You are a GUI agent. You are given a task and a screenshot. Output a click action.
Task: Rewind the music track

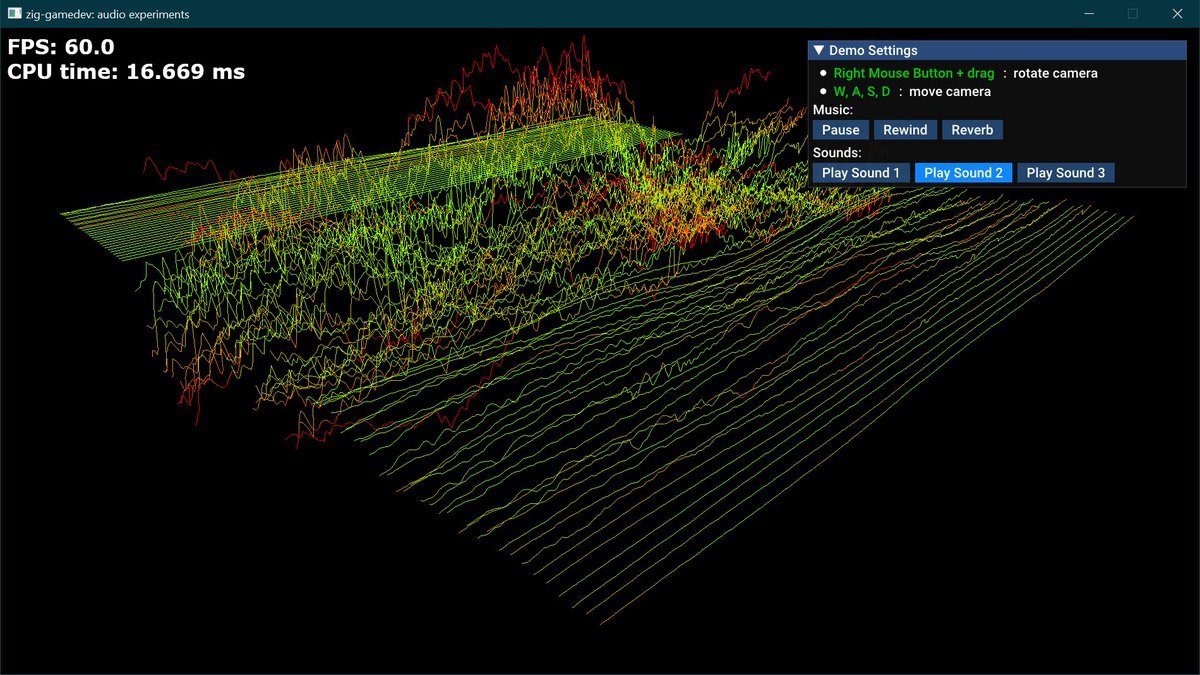905,130
